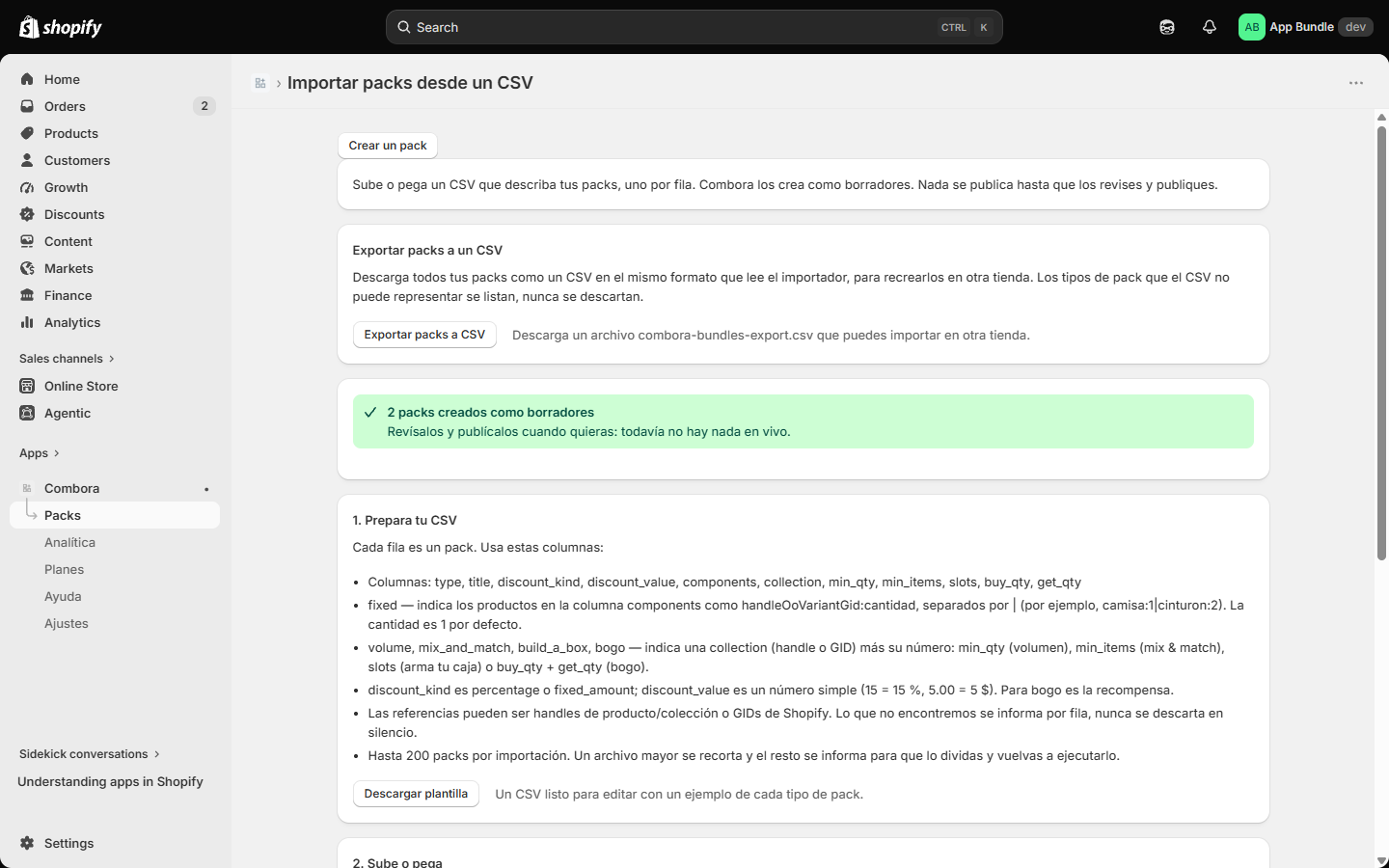Click the '2 packs creados como borradores' message
The height and width of the screenshot is (868, 1389).
tap(491, 412)
